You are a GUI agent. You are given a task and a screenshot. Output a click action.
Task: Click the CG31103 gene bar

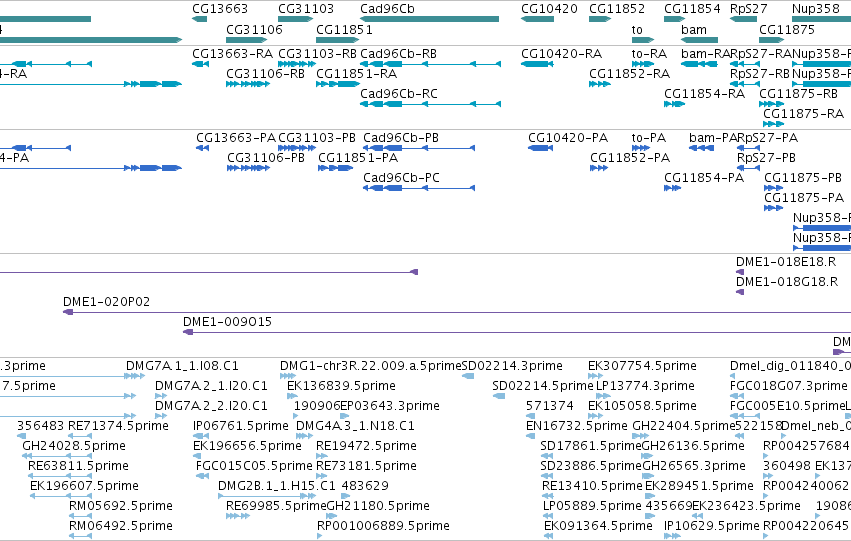point(295,19)
